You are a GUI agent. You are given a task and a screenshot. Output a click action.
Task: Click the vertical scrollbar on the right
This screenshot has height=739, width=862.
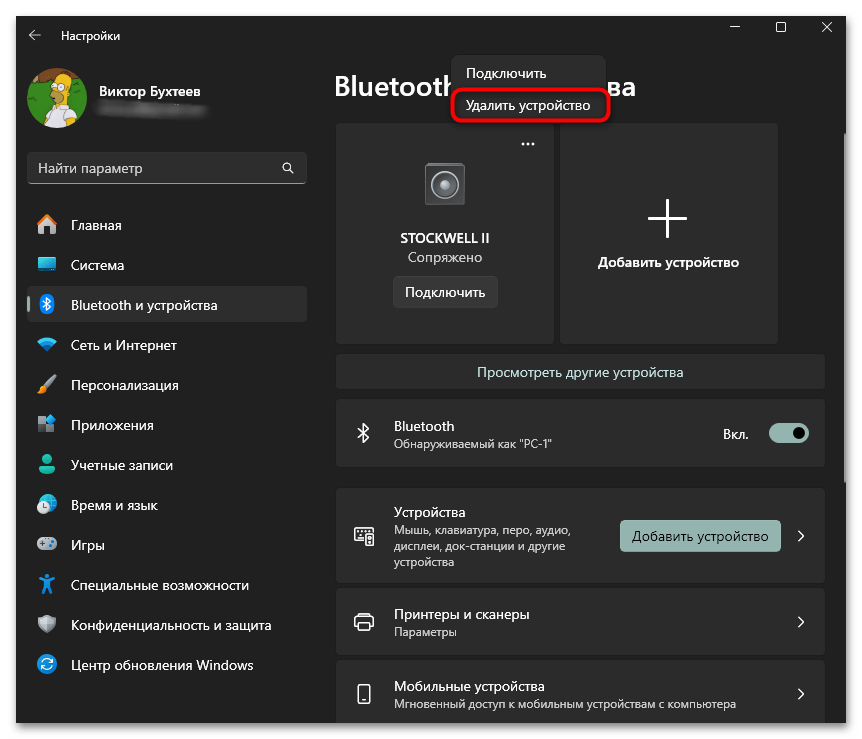(x=843, y=308)
